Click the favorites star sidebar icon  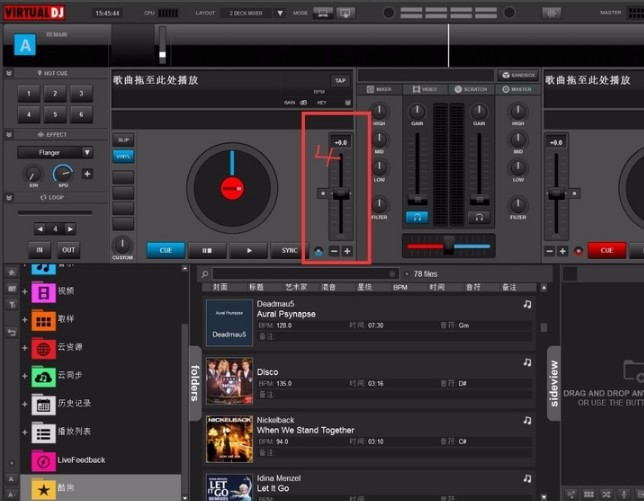click(x=12, y=272)
